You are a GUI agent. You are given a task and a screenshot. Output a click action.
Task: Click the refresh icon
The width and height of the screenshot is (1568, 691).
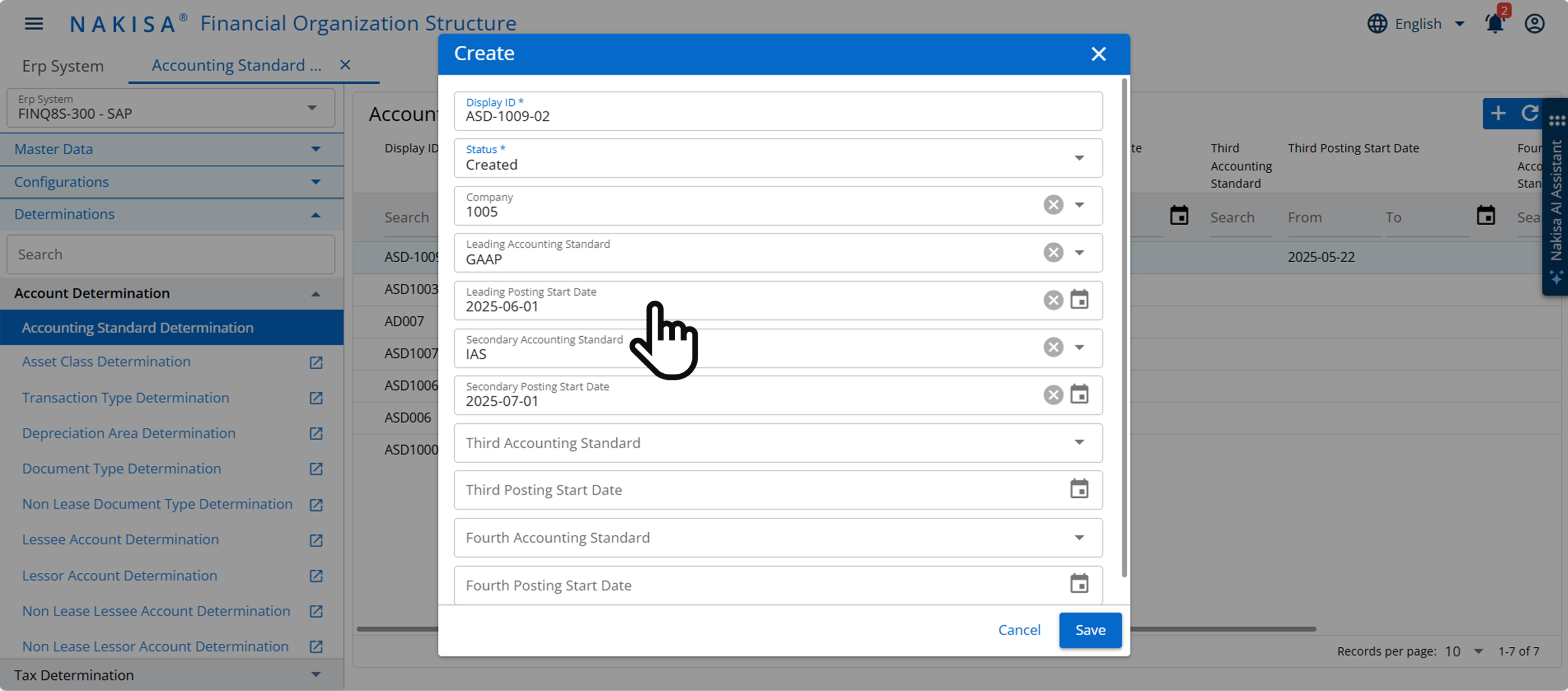[1531, 114]
